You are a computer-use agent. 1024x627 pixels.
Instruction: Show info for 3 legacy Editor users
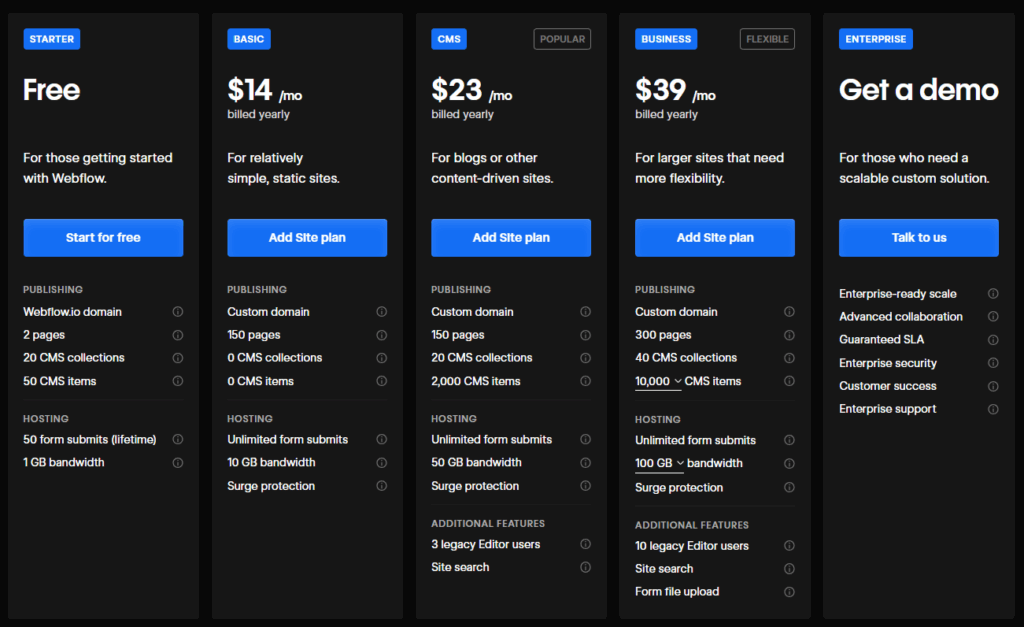tap(585, 544)
